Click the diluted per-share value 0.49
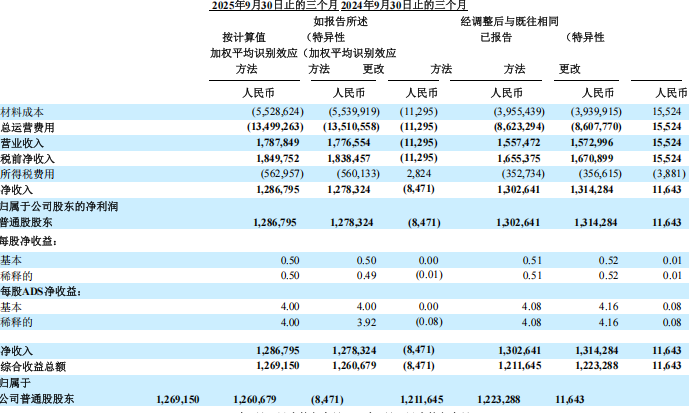Viewport: 700px width, 413px height. point(369,275)
